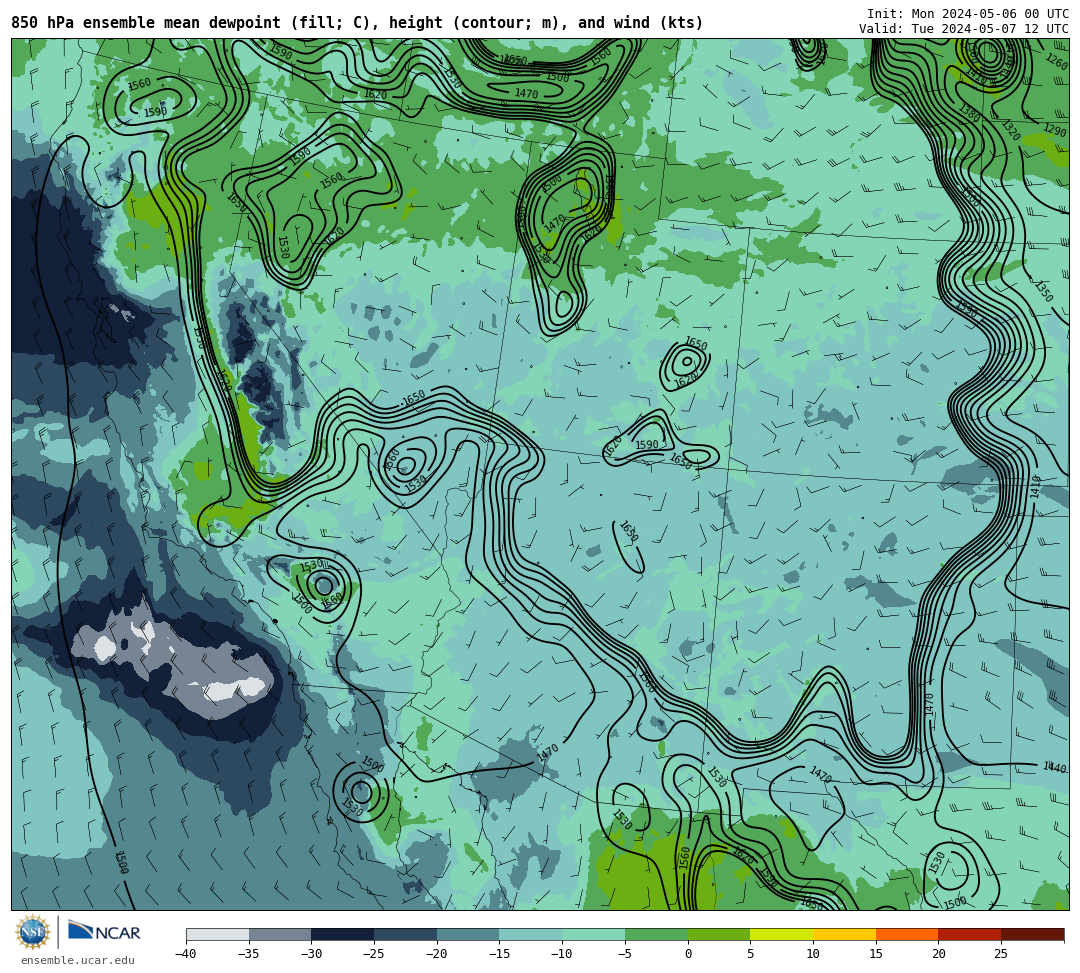Pick the light teal -15 to -10 colorbar segment
The image size is (1080, 973).
tap(531, 934)
